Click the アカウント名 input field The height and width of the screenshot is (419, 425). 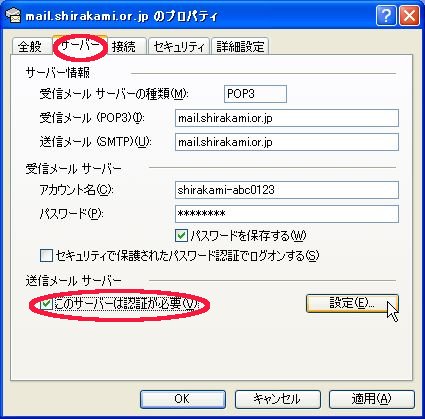[x=287, y=190]
